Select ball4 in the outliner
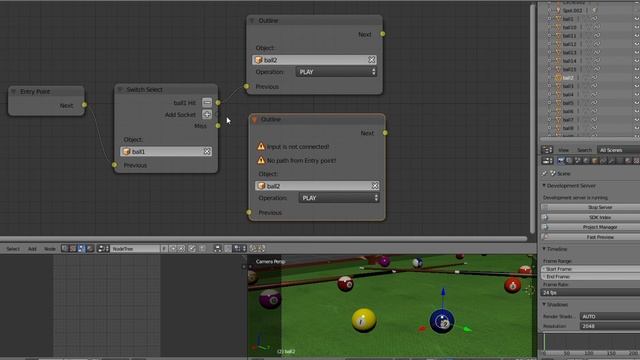This screenshot has width=640, height=360. tap(568, 95)
